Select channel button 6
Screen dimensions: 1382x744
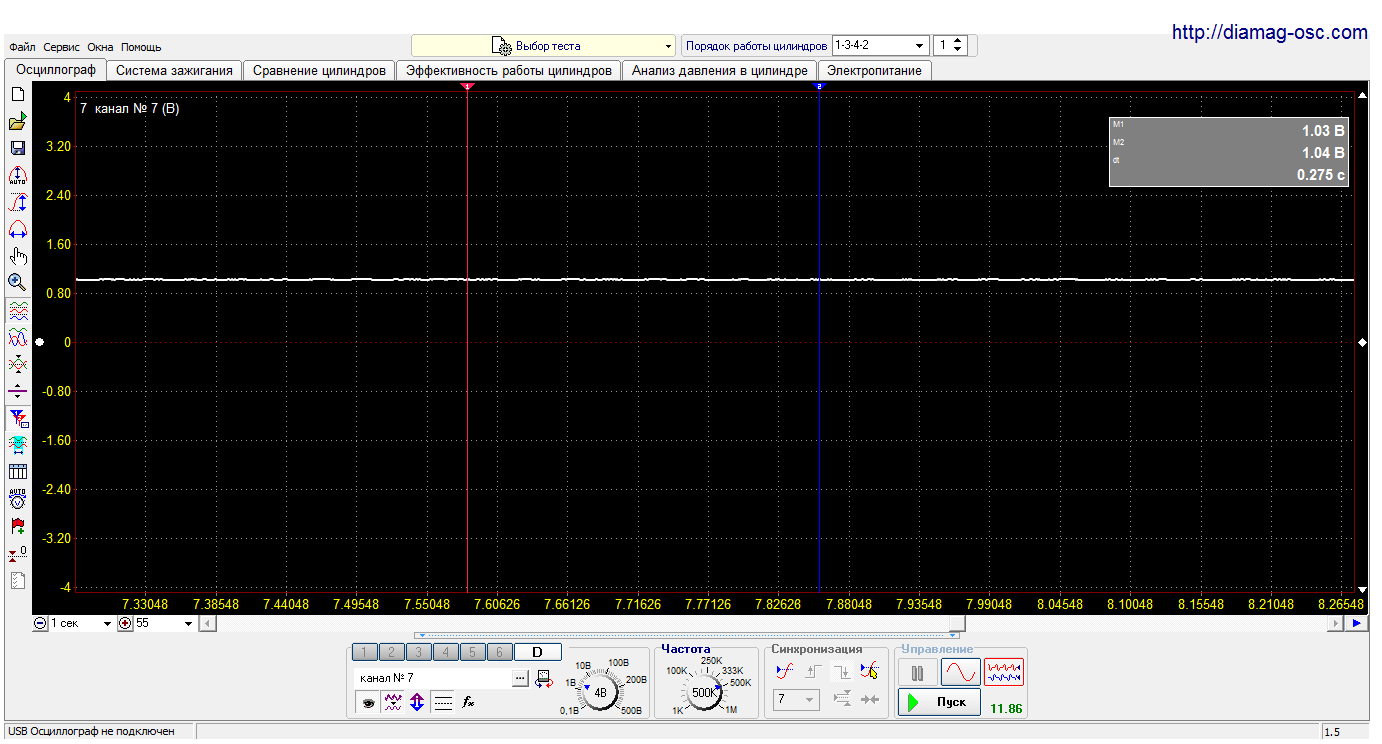[500, 652]
